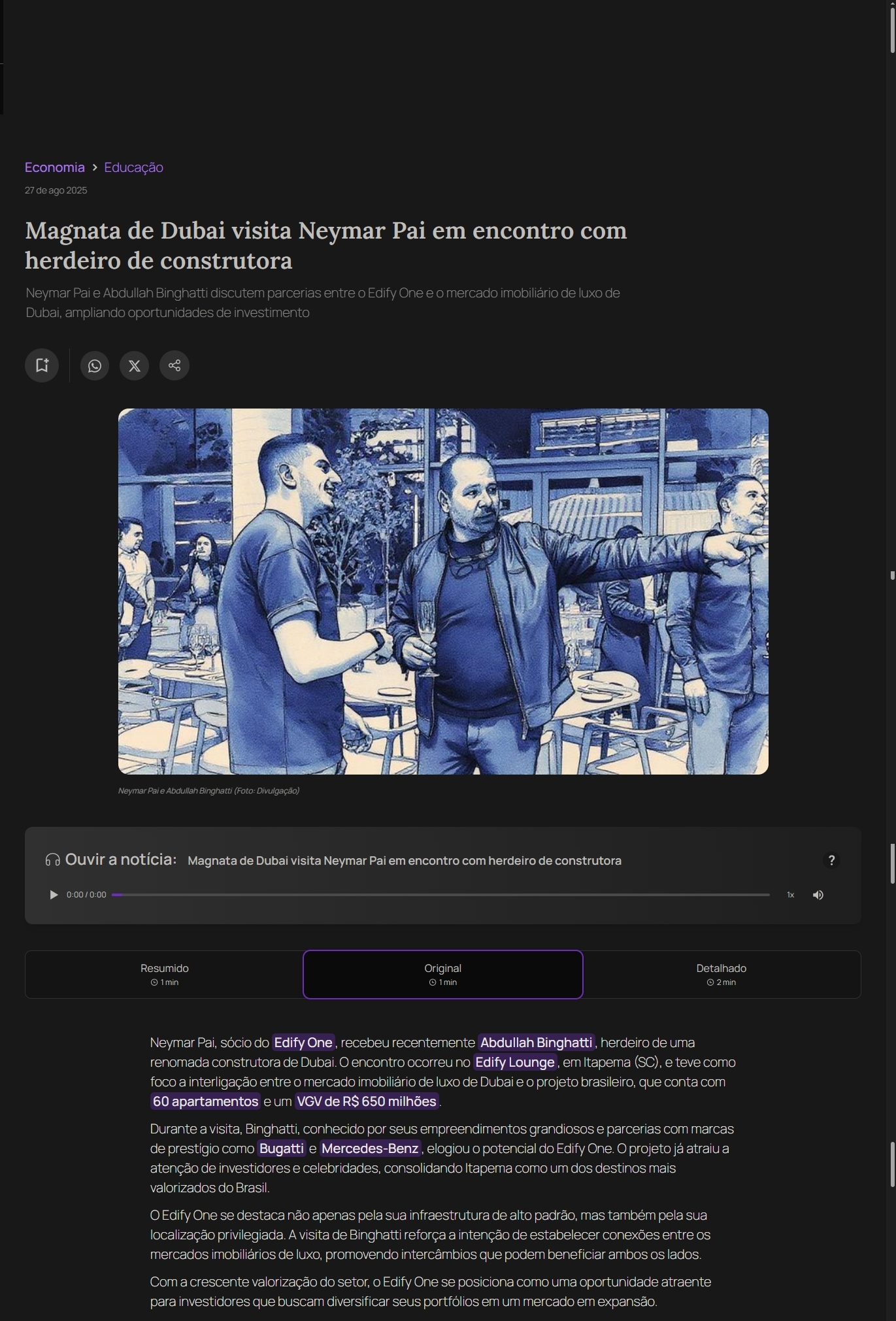Image resolution: width=896 pixels, height=1321 pixels.
Task: Open the audio help question mark
Action: pyautogui.click(x=831, y=860)
